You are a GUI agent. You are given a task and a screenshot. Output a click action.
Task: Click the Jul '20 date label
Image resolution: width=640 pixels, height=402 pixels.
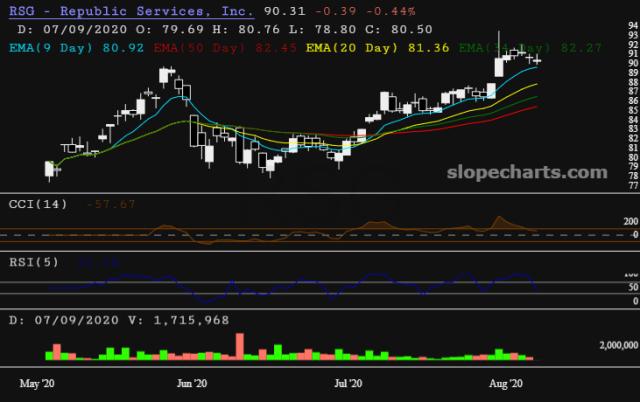pos(347,382)
